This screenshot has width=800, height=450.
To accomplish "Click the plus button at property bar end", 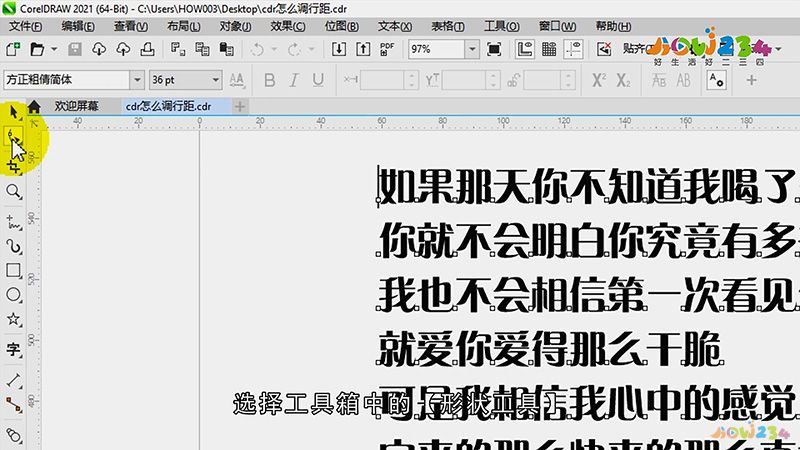I will 751,80.
